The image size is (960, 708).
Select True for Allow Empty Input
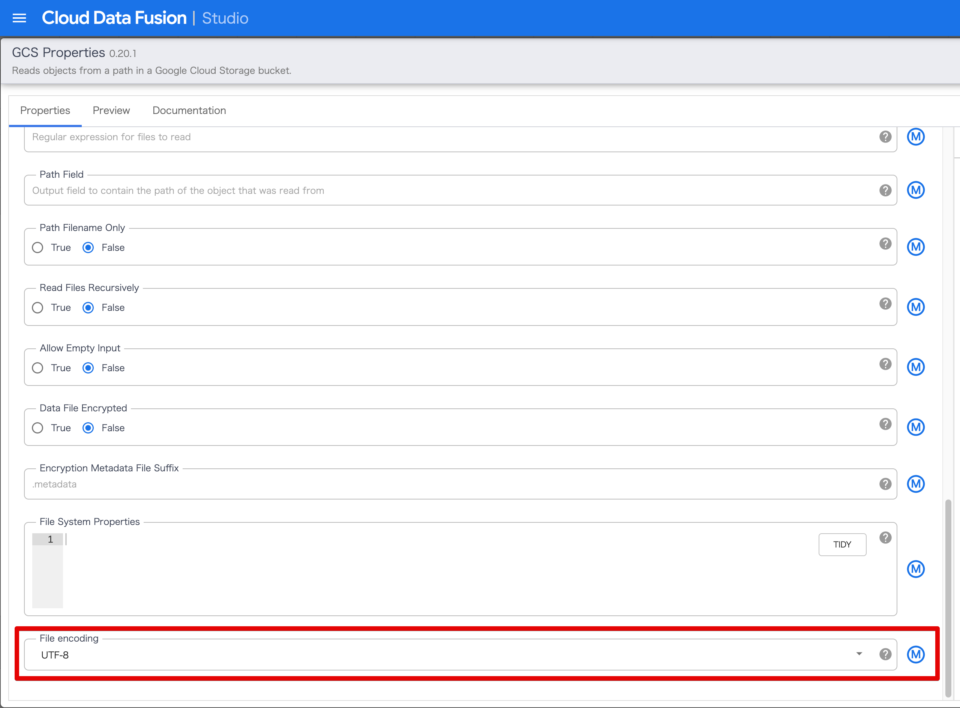[x=35, y=367]
